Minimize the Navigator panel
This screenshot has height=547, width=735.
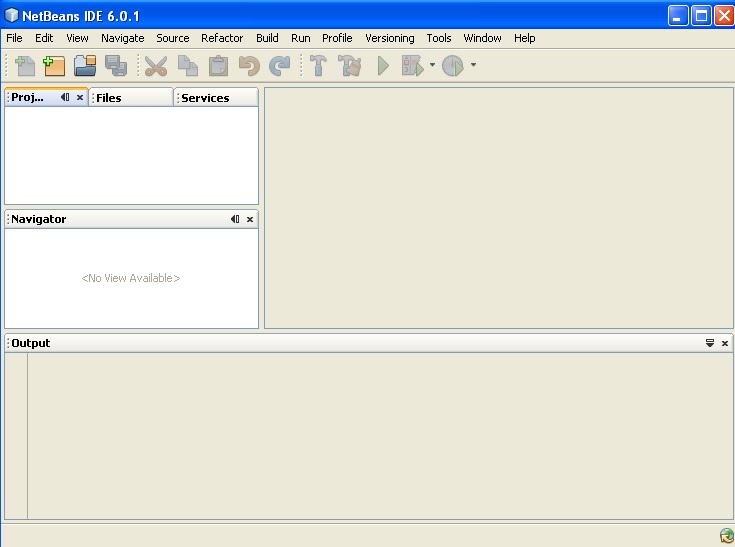(x=235, y=219)
